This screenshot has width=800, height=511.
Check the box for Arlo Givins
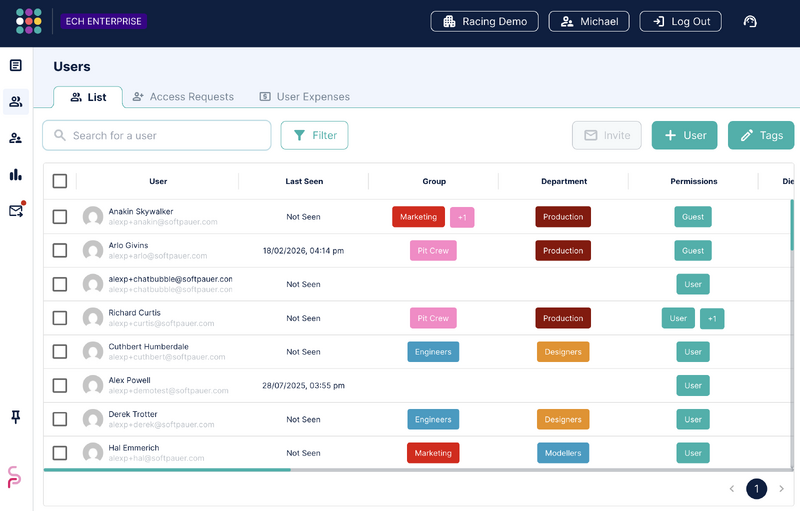pos(60,250)
